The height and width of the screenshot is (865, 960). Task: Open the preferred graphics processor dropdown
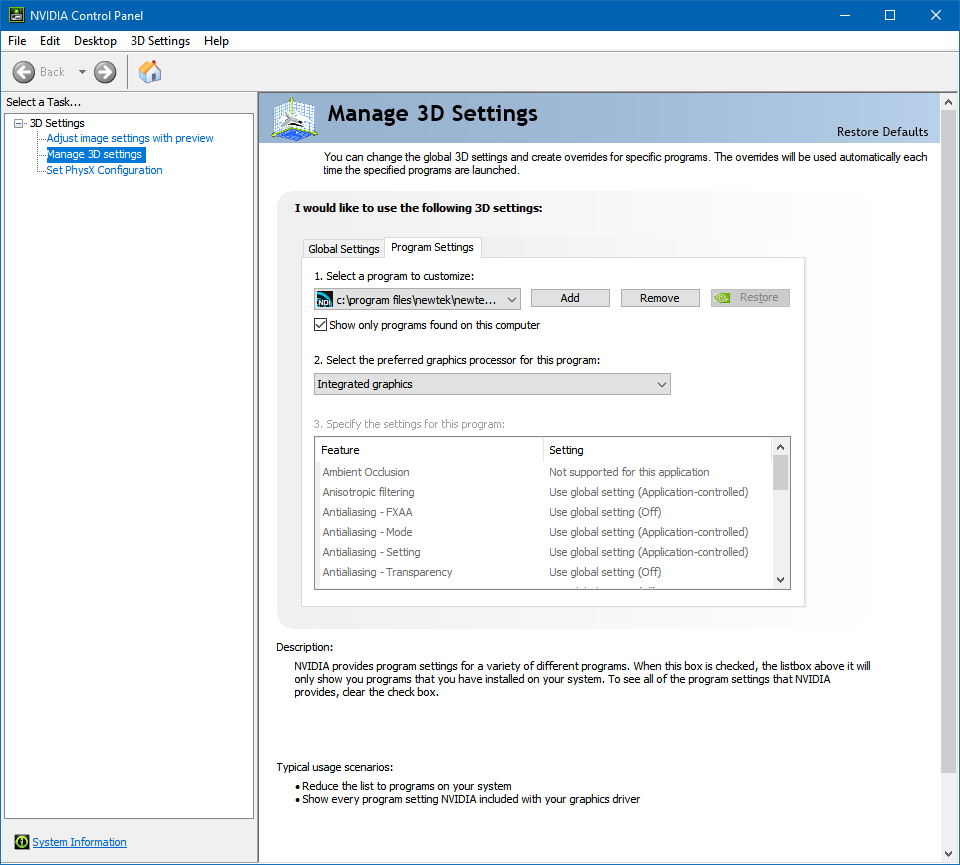point(660,384)
